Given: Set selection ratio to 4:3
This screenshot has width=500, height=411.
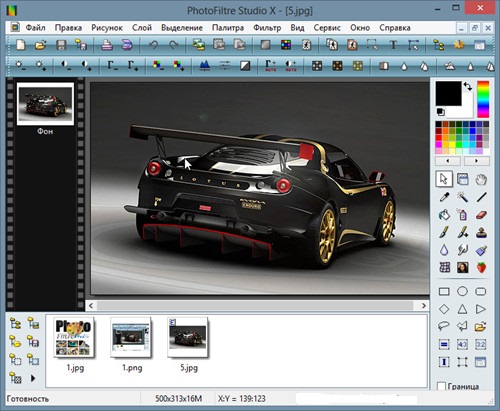Looking at the screenshot, I should pos(462,344).
